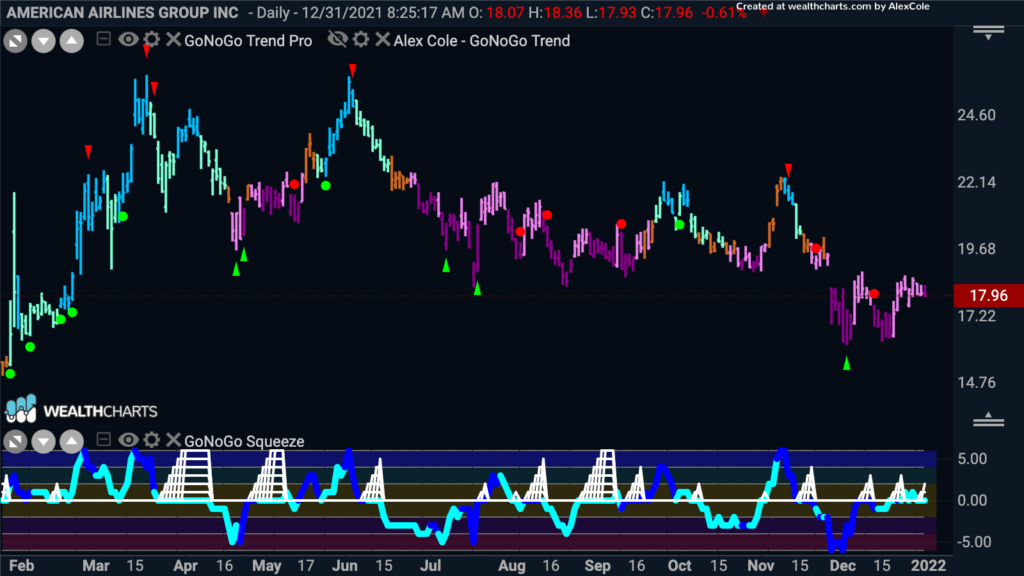
Task: Click the top pane handle with down arrow
Action: (x=988, y=33)
